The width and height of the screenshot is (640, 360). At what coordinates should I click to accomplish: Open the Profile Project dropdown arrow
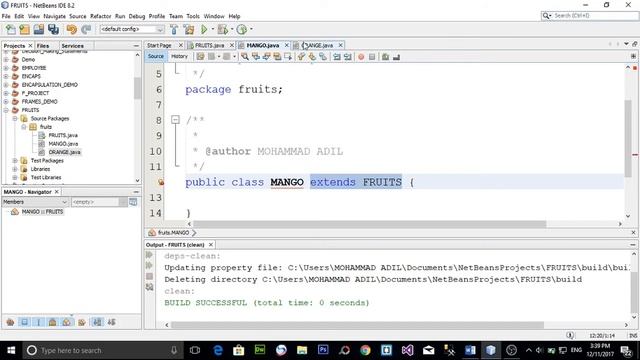251,29
